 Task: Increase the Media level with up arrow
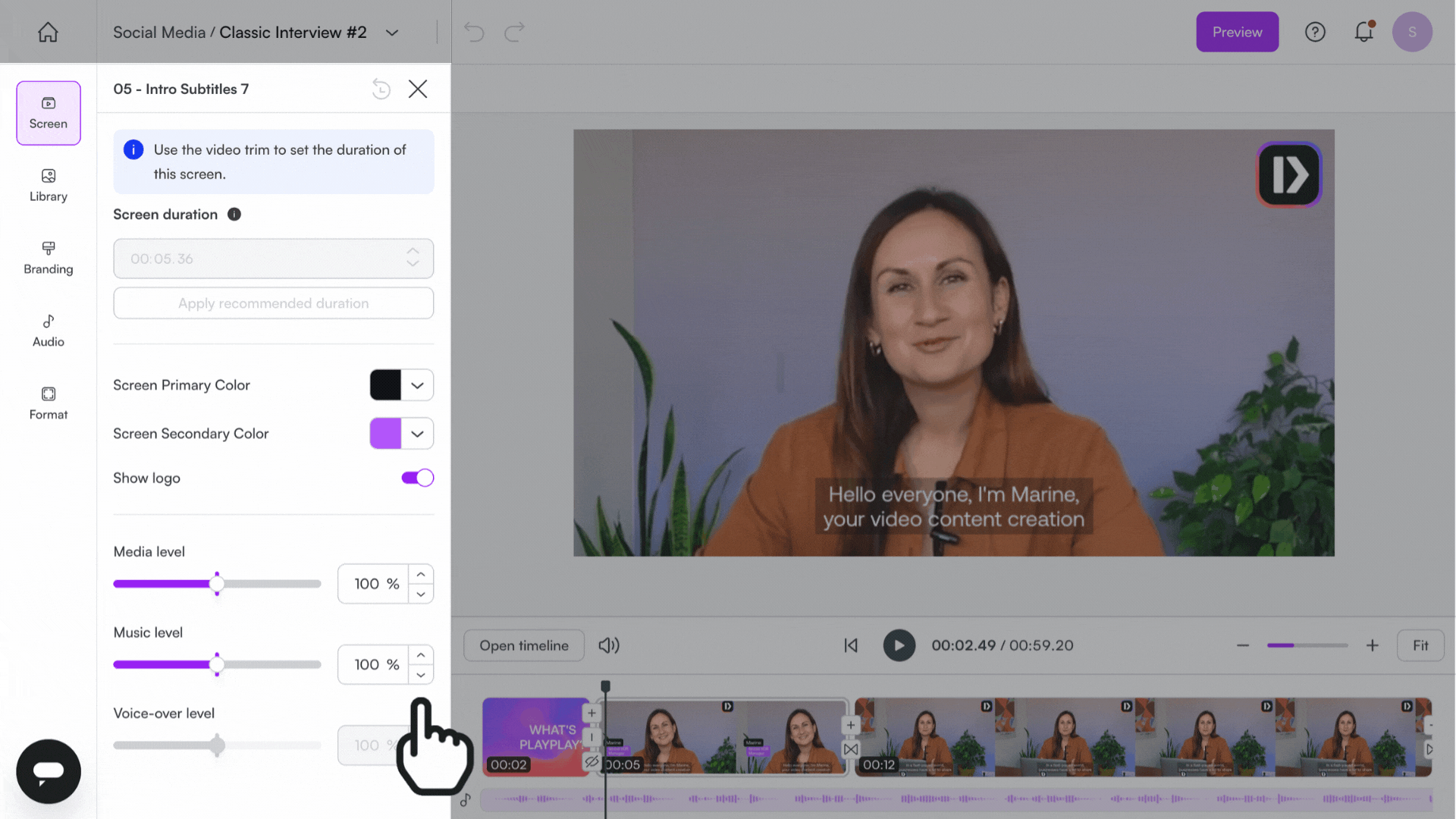pyautogui.click(x=421, y=574)
